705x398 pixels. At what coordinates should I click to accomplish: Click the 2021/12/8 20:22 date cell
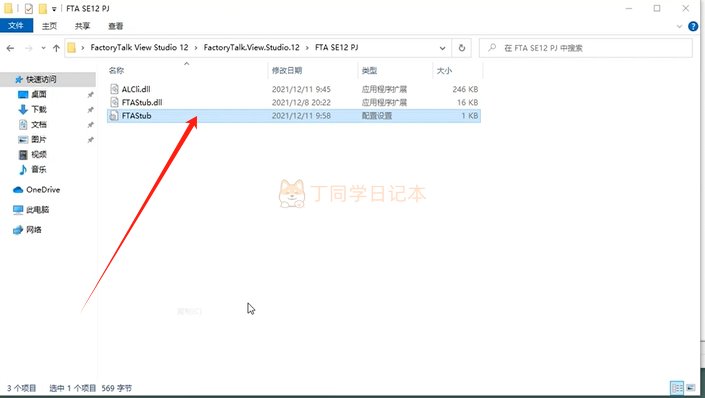(301, 103)
